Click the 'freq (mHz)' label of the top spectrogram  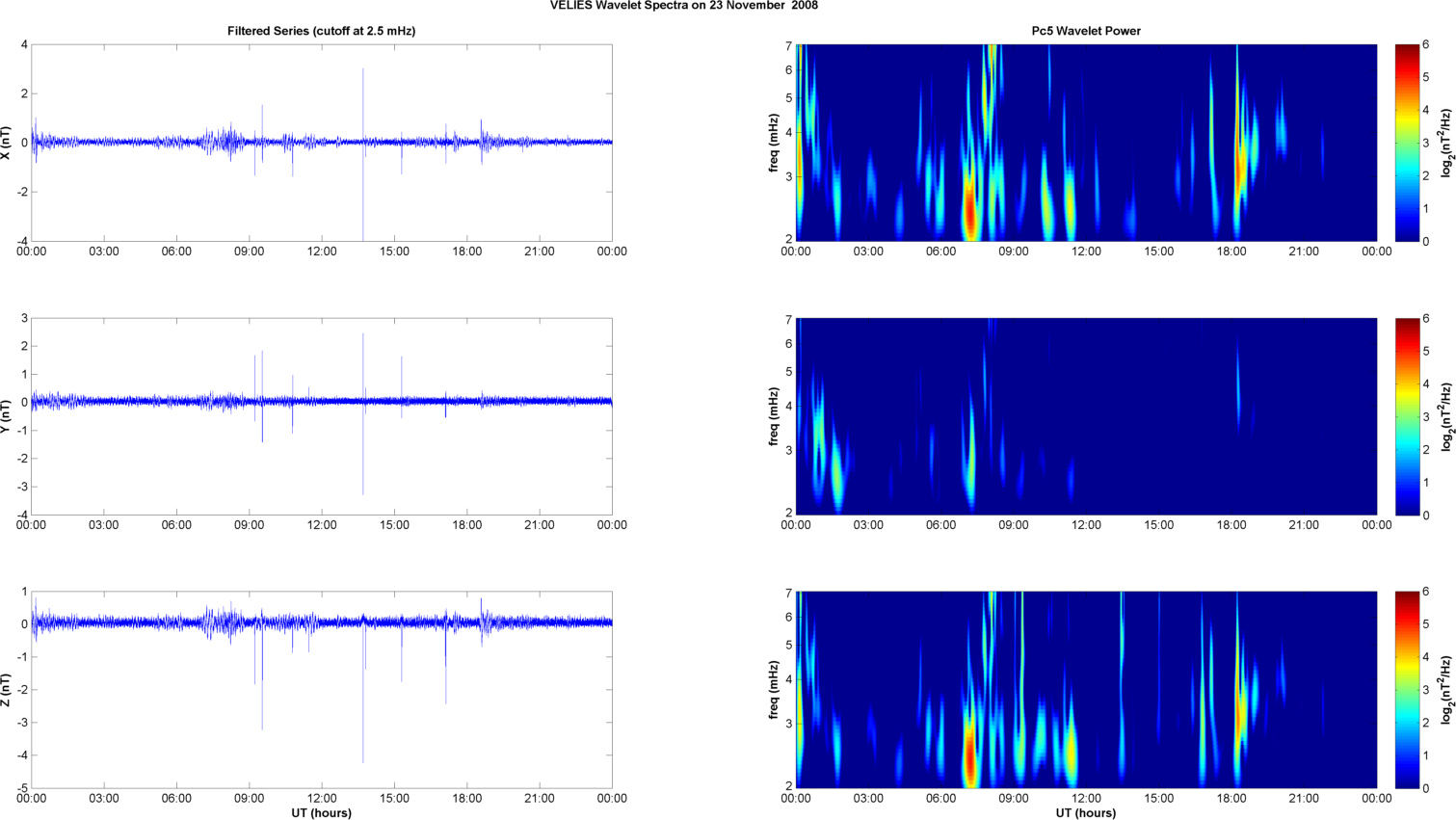click(774, 143)
